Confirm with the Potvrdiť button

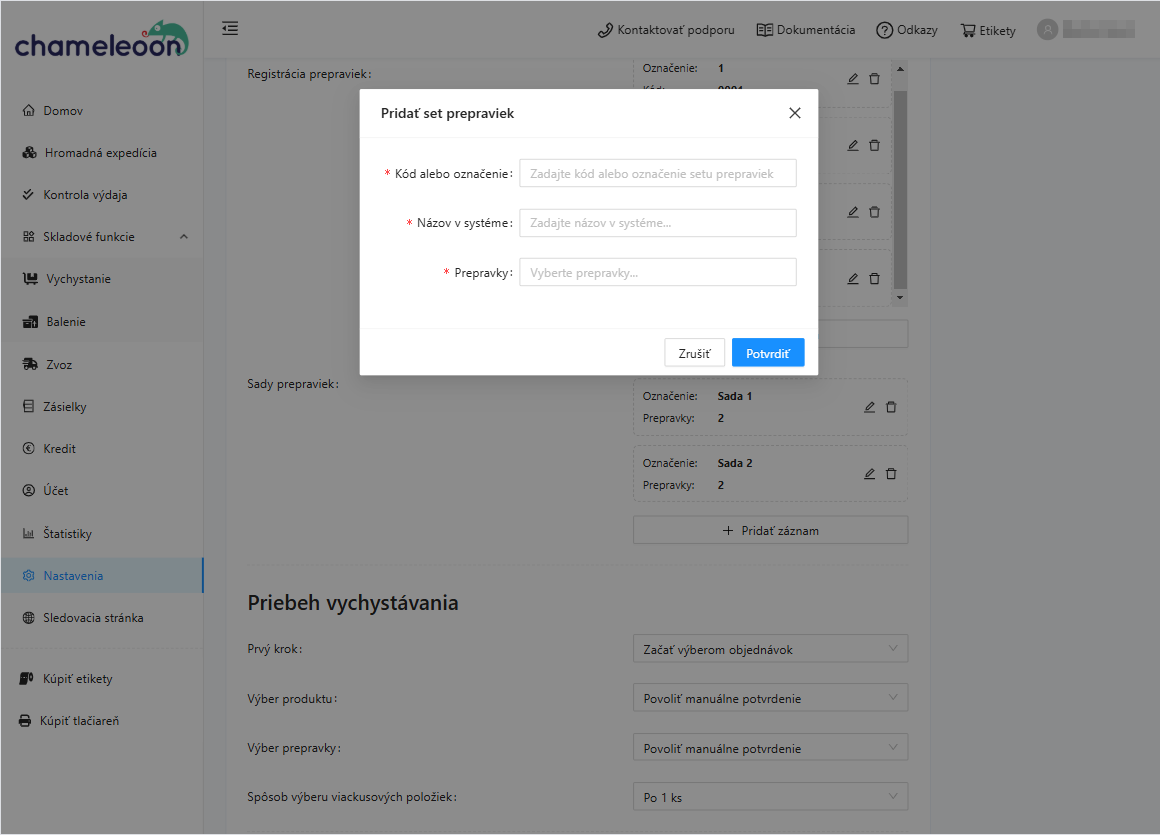[767, 353]
